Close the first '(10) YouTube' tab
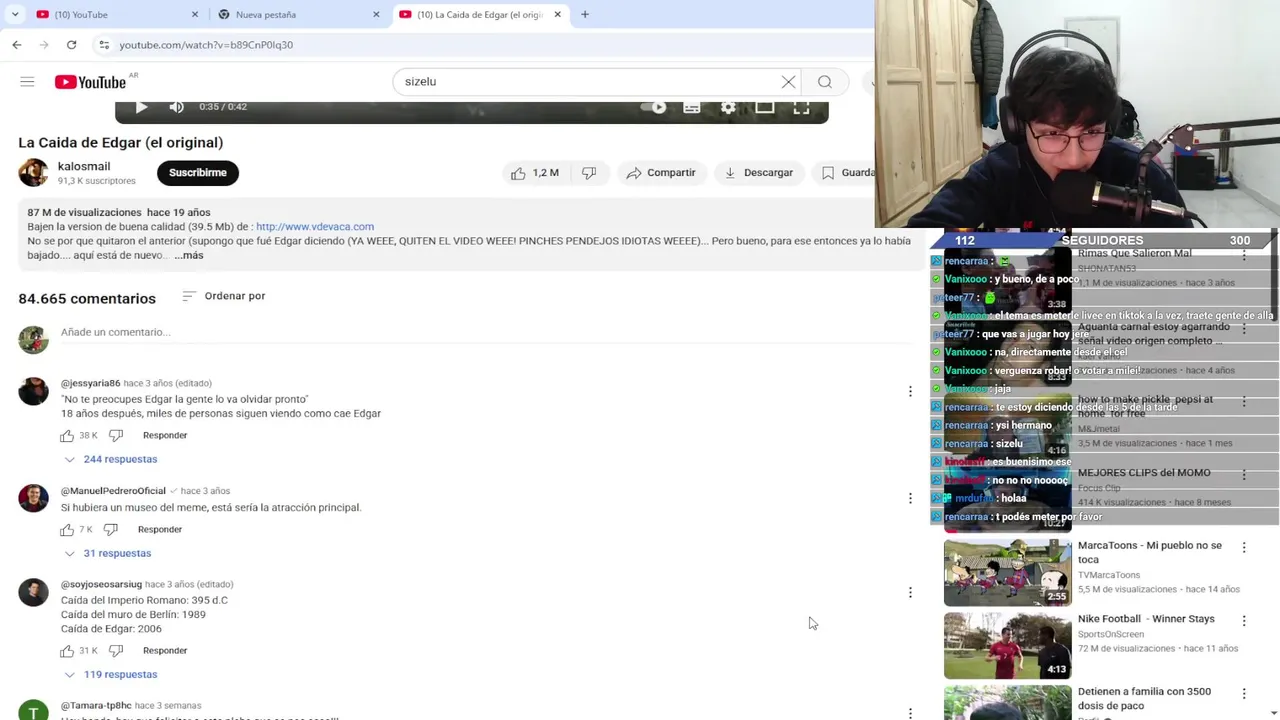The width and height of the screenshot is (1280, 720). (x=195, y=14)
